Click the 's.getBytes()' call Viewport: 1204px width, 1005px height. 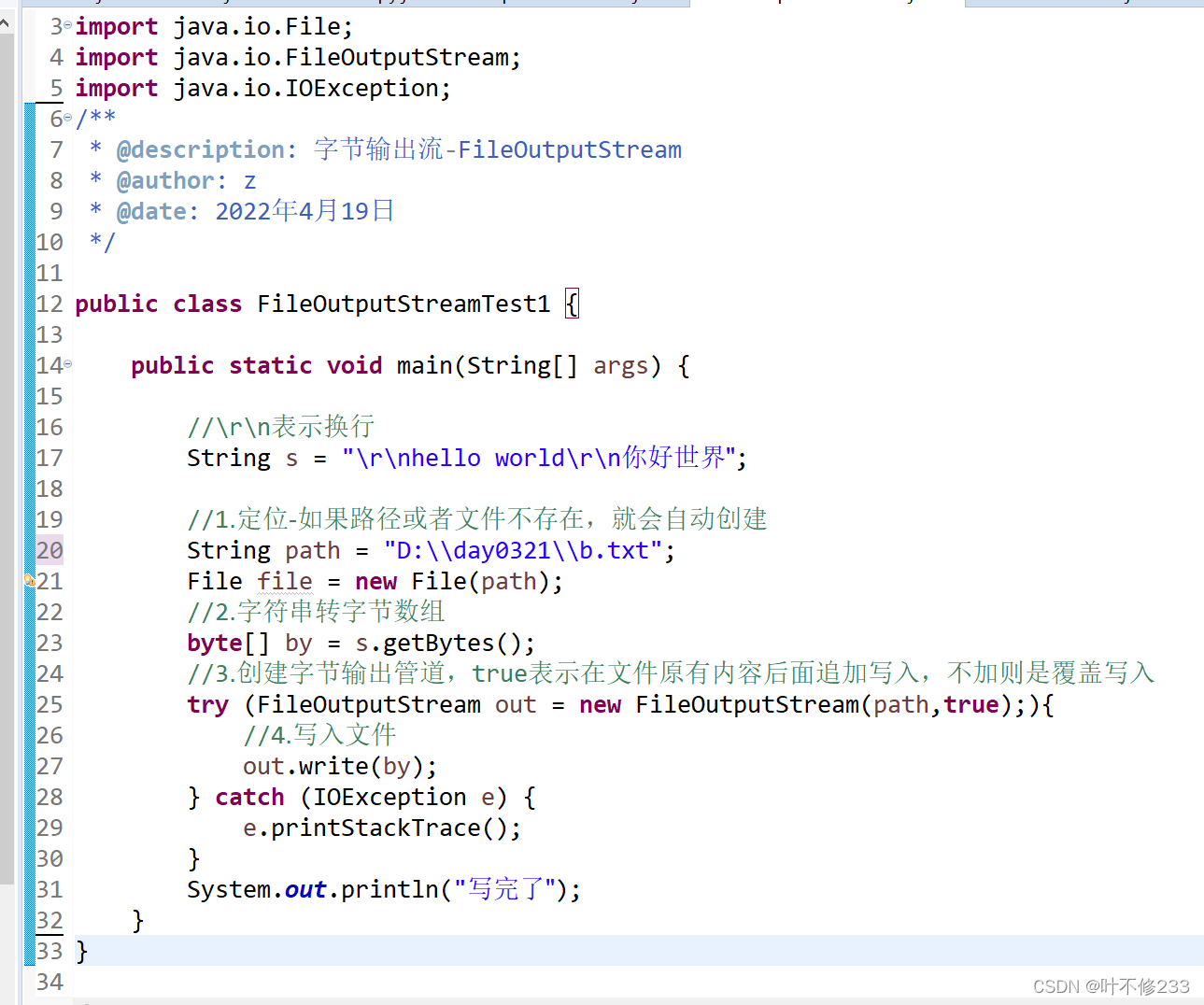click(438, 643)
